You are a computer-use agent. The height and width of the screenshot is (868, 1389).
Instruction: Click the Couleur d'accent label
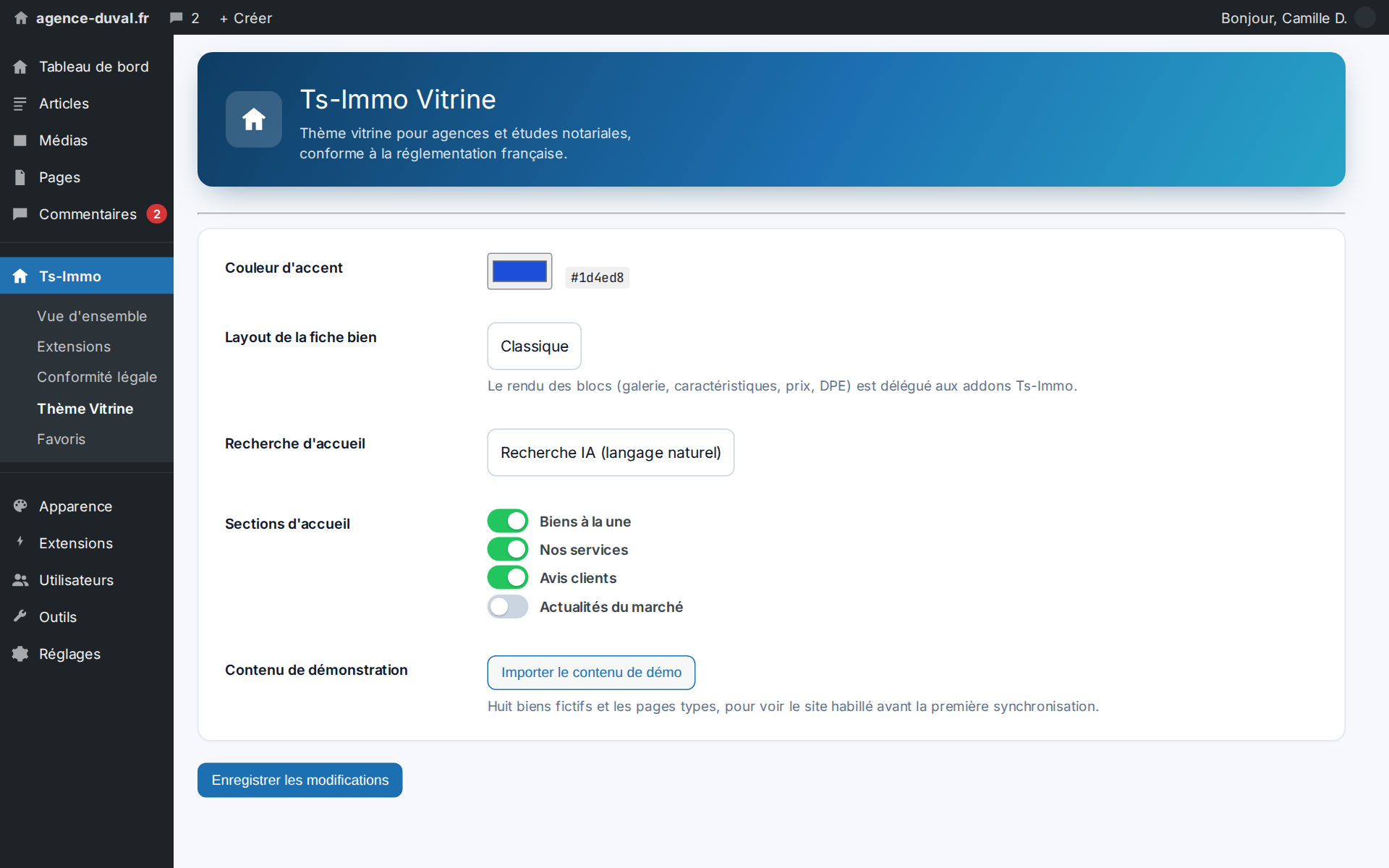284,268
